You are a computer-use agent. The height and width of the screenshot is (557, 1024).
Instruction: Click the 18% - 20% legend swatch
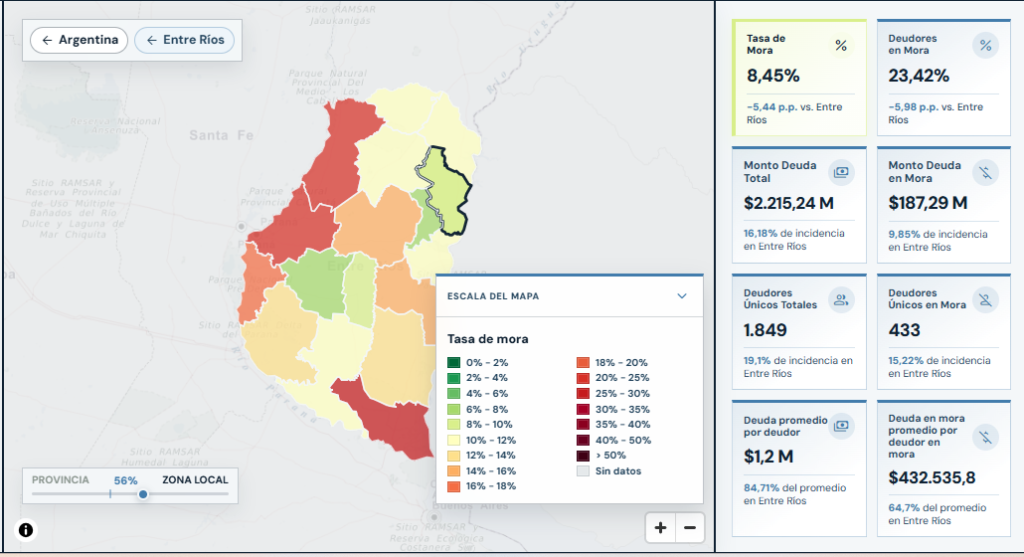click(583, 362)
